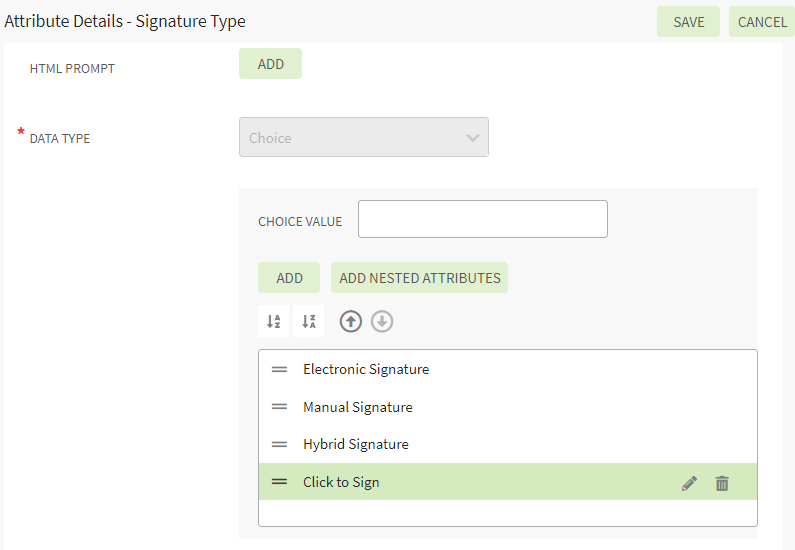Move selected choice down with arrow icon
The width and height of the screenshot is (795, 550).
[383, 321]
